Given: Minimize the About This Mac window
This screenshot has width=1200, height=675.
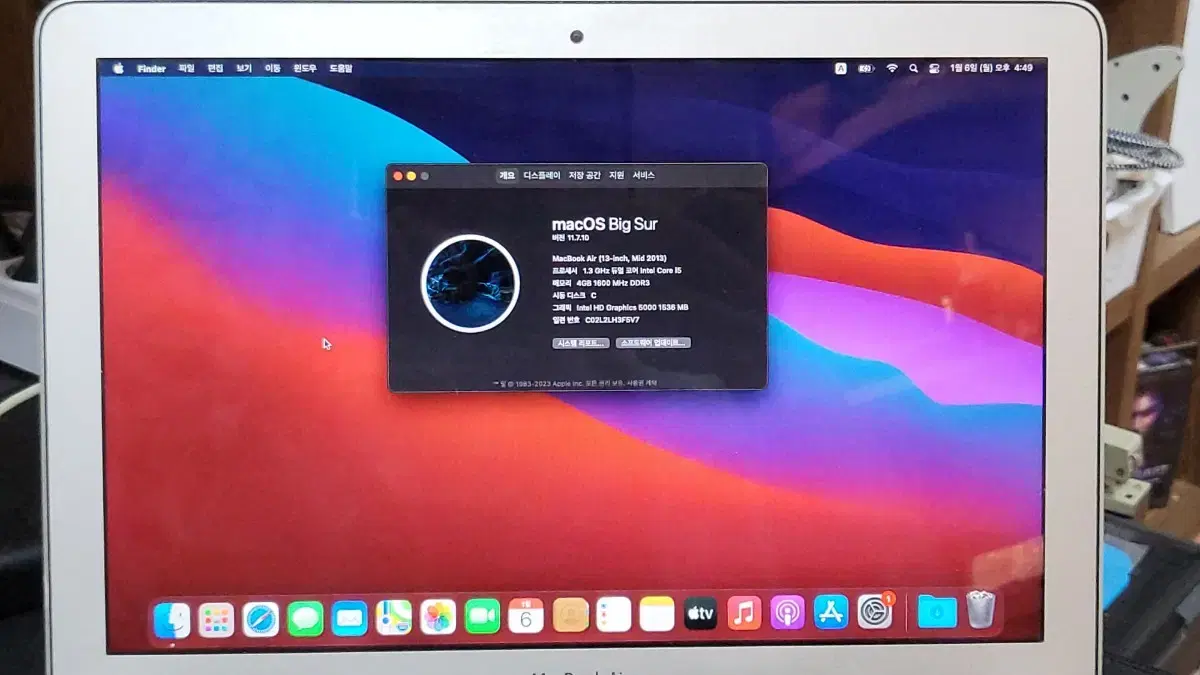Looking at the screenshot, I should pyautogui.click(x=411, y=176).
